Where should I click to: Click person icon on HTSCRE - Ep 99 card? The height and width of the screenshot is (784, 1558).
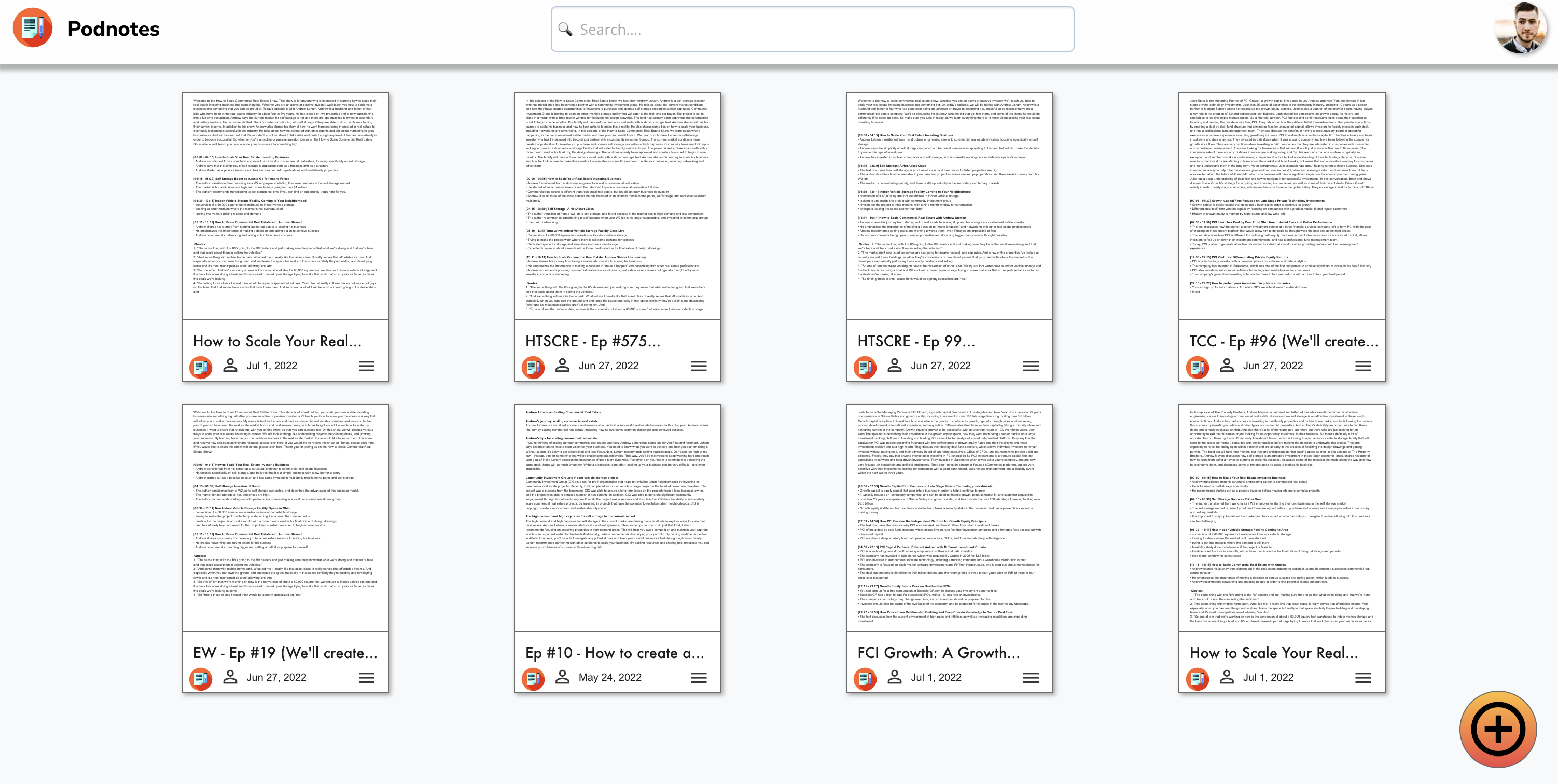coord(895,365)
